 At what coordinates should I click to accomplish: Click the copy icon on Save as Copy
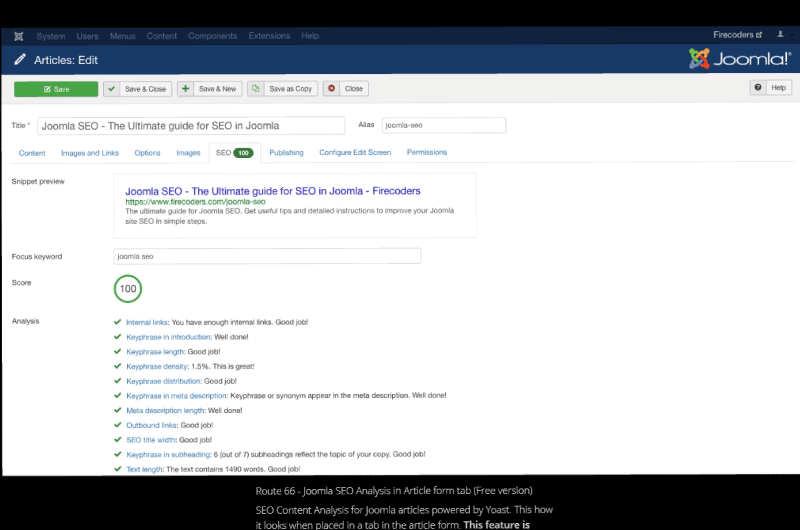pos(256,89)
